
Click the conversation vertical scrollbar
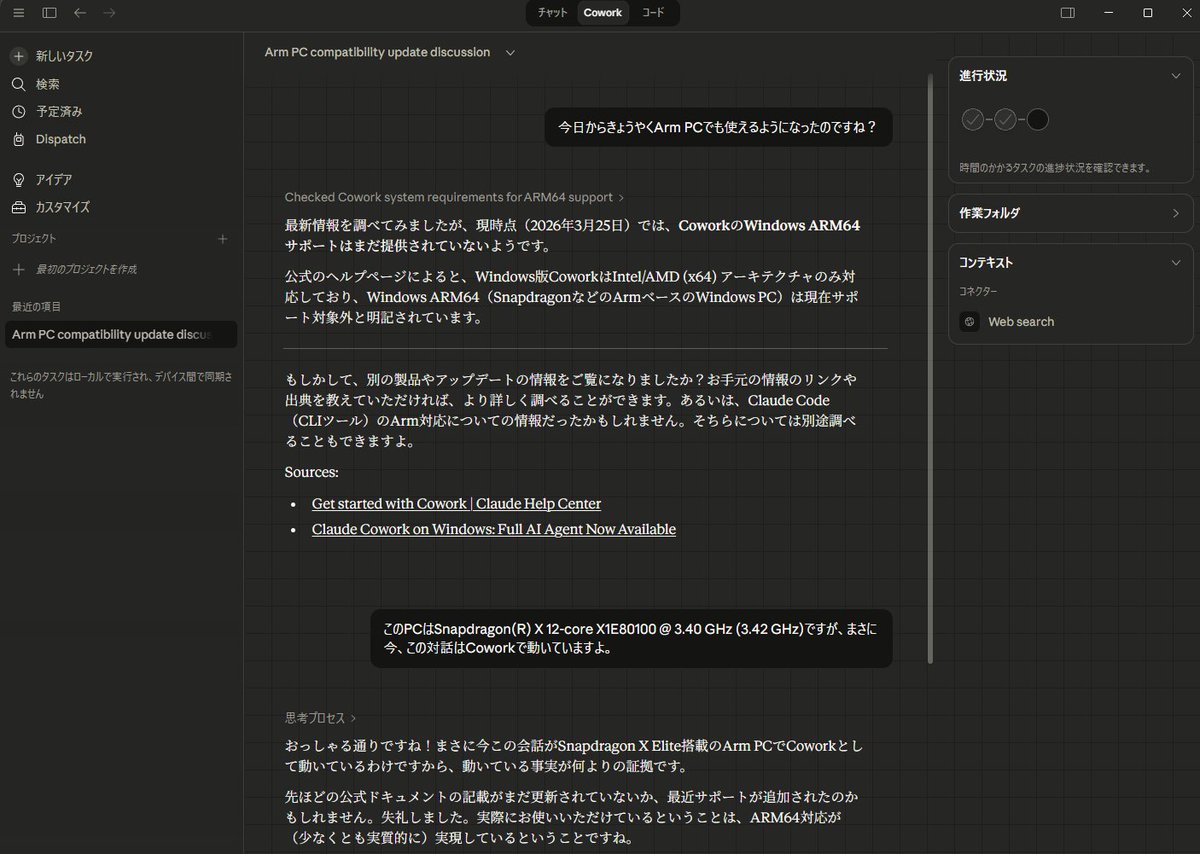click(x=931, y=368)
